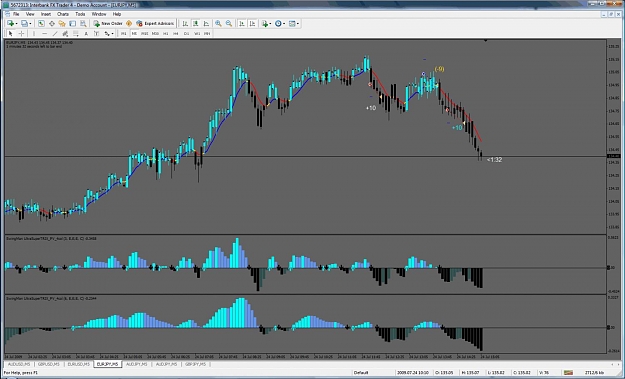Set timeframe to MN
The height and width of the screenshot is (379, 625).
tap(207, 34)
